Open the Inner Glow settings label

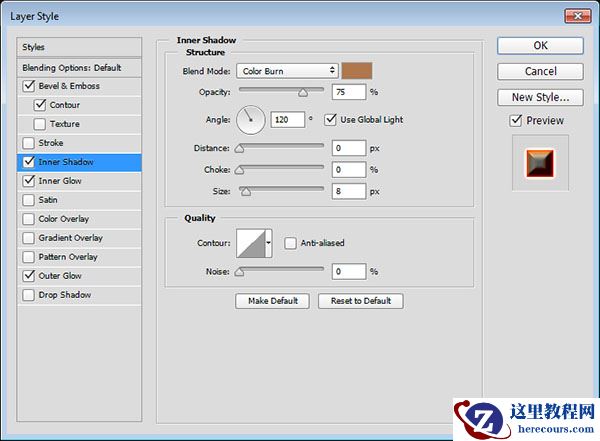60,181
